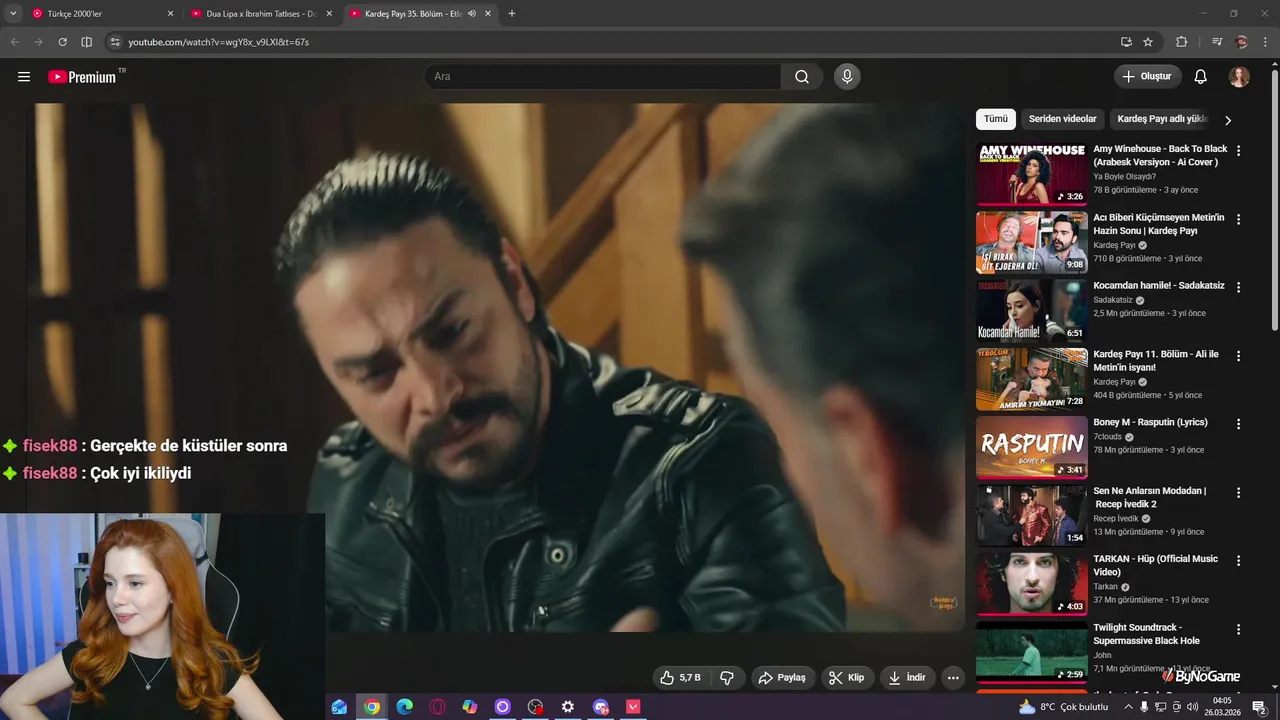This screenshot has height=720, width=1280.
Task: Show more filter chips with arrow
Action: pyautogui.click(x=1228, y=120)
